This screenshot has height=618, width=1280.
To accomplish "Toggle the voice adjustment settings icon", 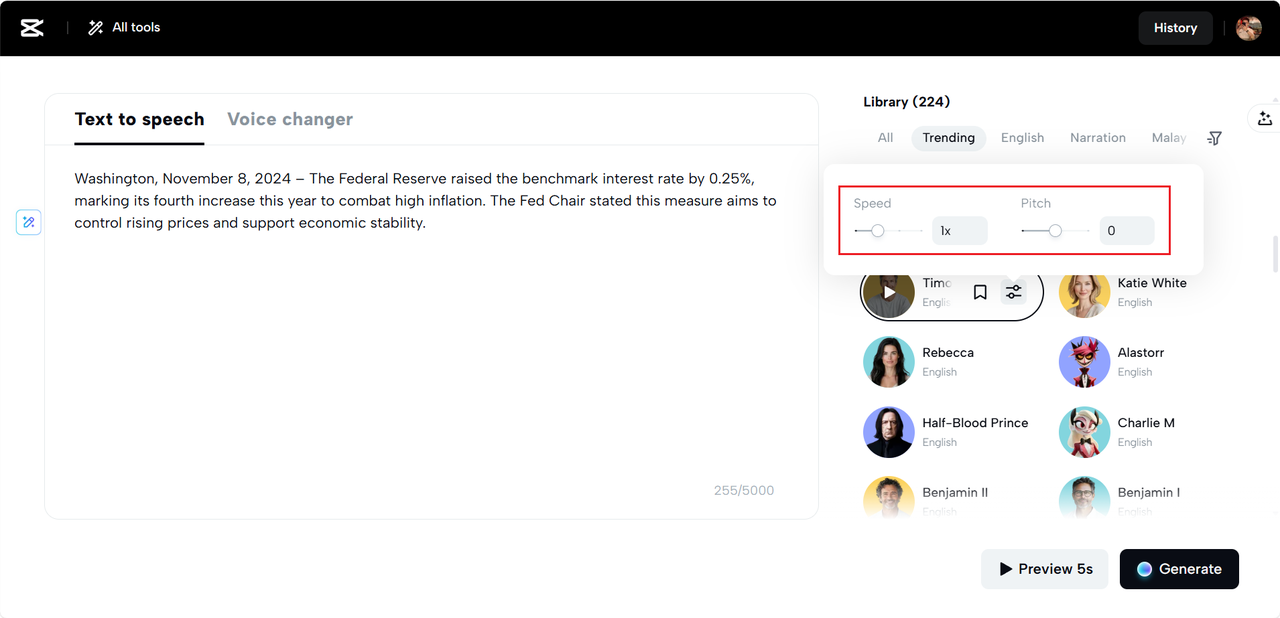I will pyautogui.click(x=1014, y=292).
